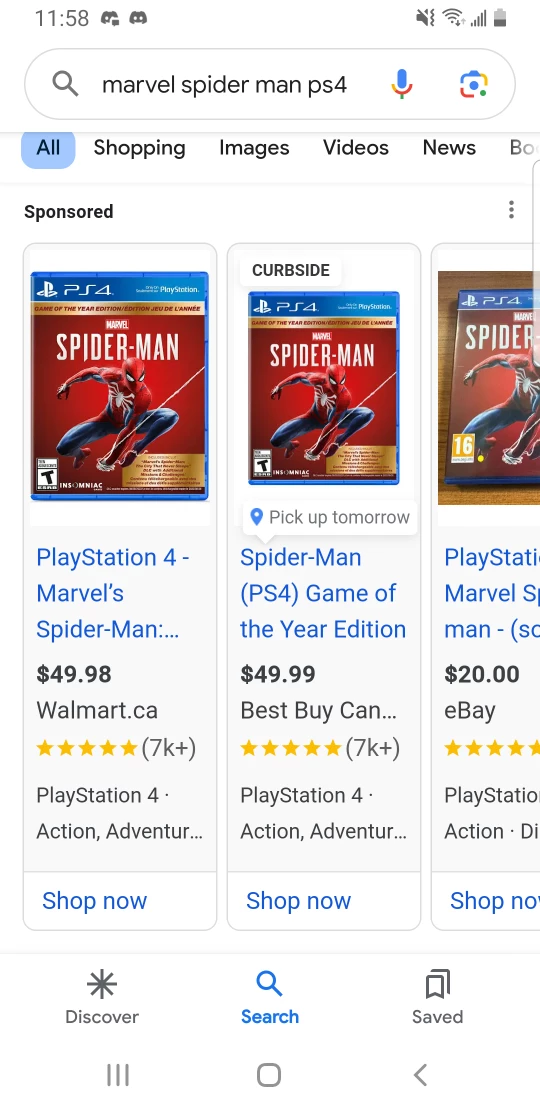Switch to the Shopping tab
Image resolution: width=540 pixels, height=1110 pixels.
tap(139, 147)
